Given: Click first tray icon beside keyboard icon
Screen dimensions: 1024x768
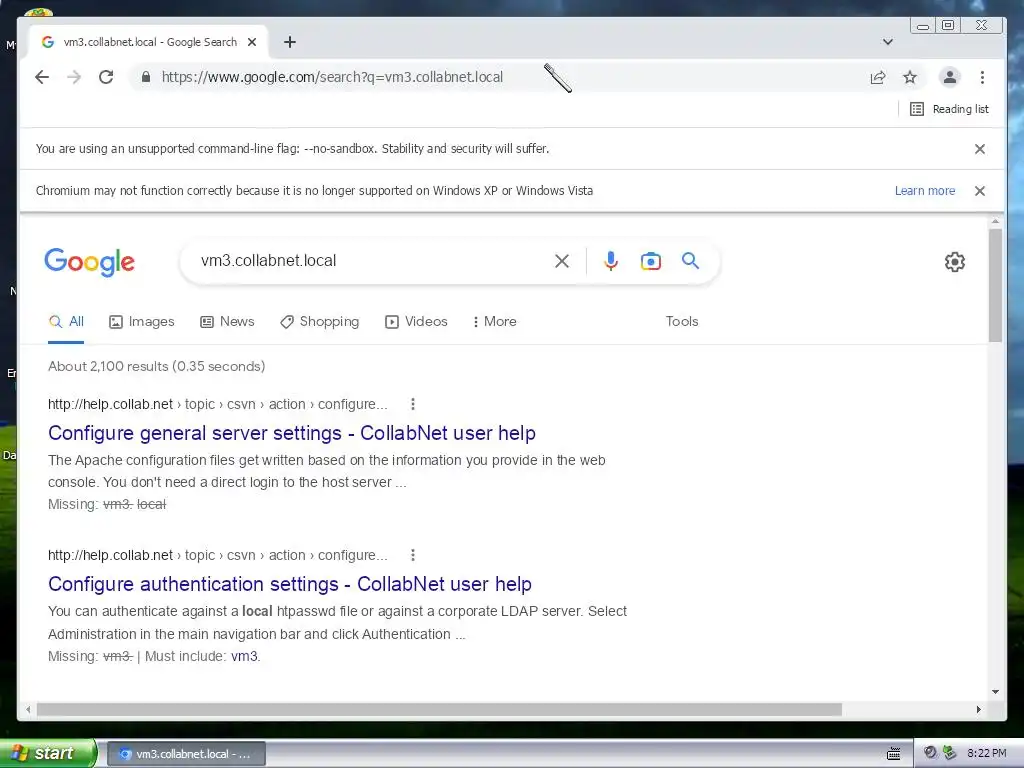Looking at the screenshot, I should [930, 753].
